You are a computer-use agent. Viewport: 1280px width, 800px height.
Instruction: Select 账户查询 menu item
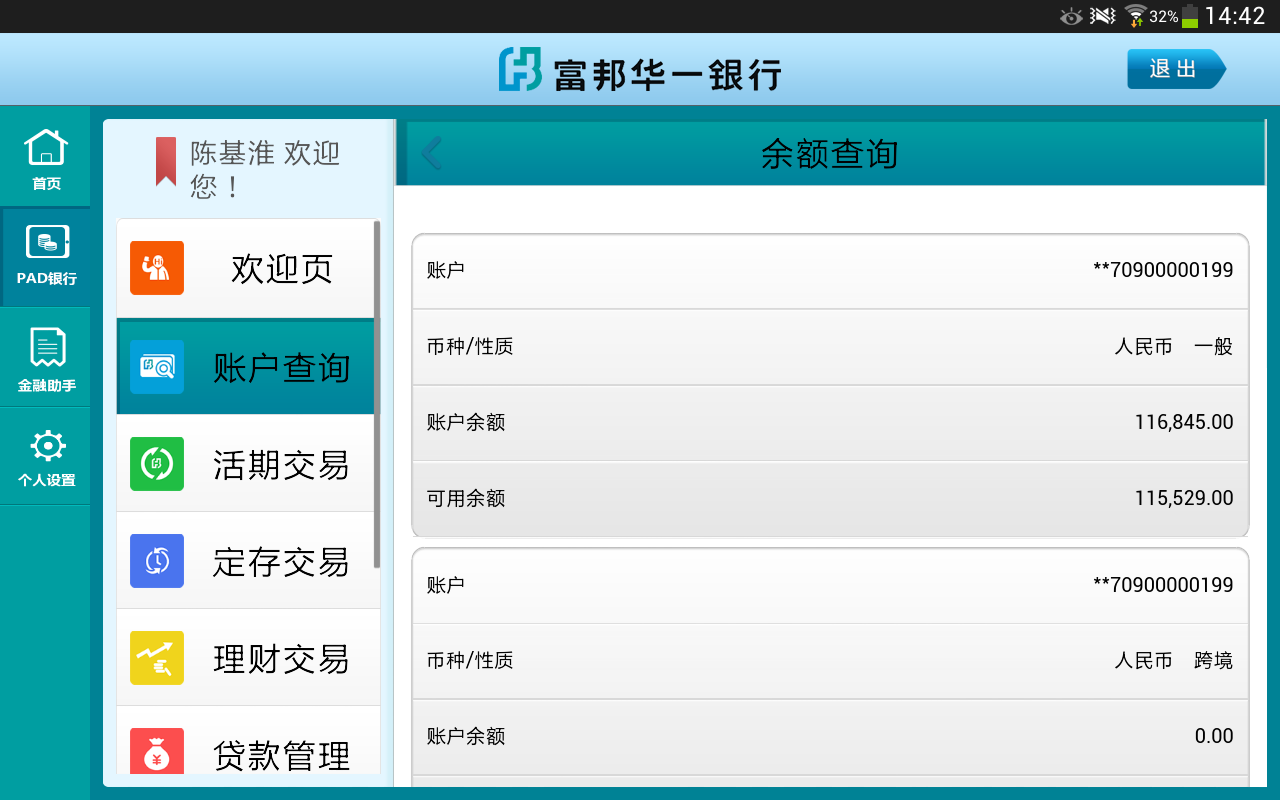[x=246, y=367]
